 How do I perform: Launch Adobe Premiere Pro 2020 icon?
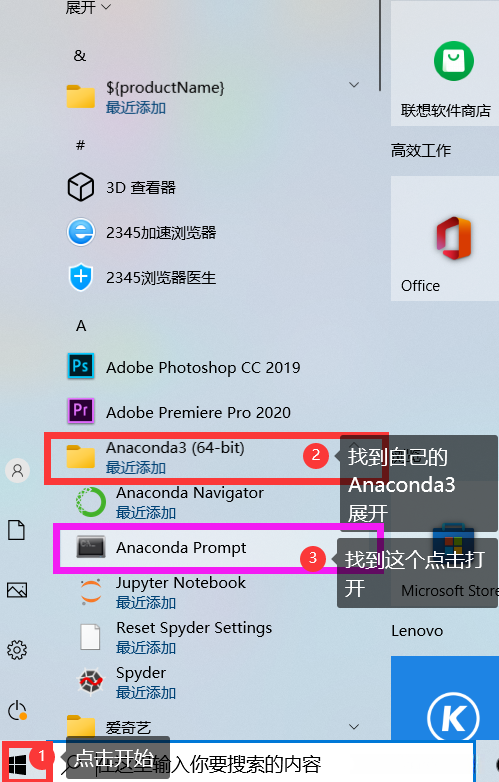(81, 411)
